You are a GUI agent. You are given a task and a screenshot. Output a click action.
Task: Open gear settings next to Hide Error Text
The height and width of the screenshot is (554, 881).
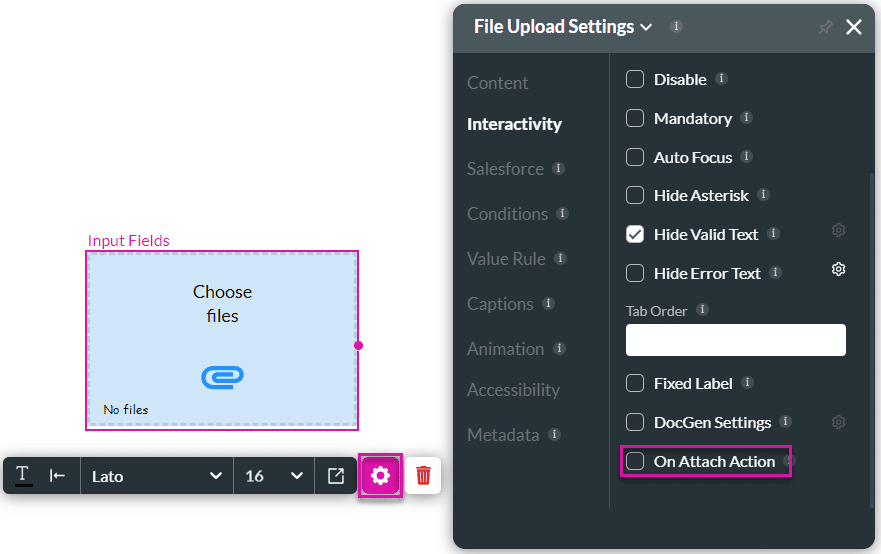click(x=838, y=269)
